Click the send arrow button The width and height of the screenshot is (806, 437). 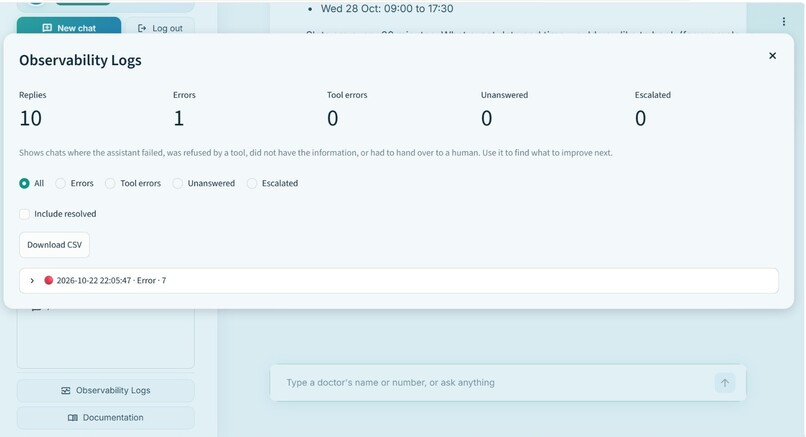[725, 383]
